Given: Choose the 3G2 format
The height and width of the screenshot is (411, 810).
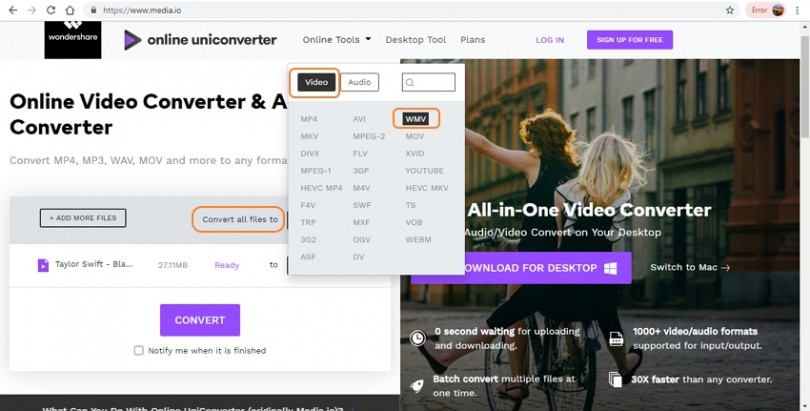Looking at the screenshot, I should [x=308, y=240].
